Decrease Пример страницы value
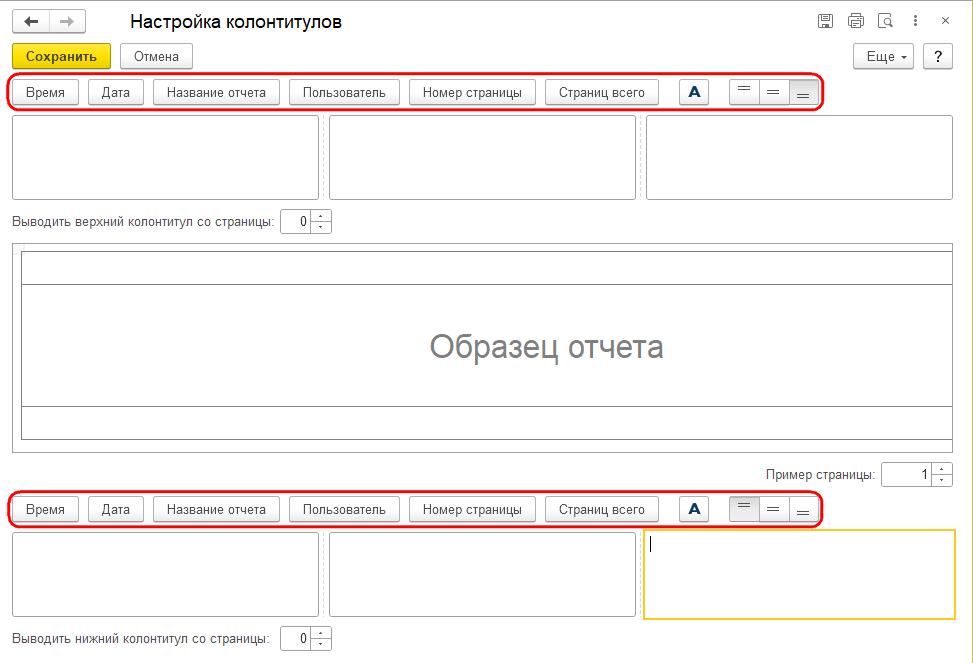 (941, 480)
